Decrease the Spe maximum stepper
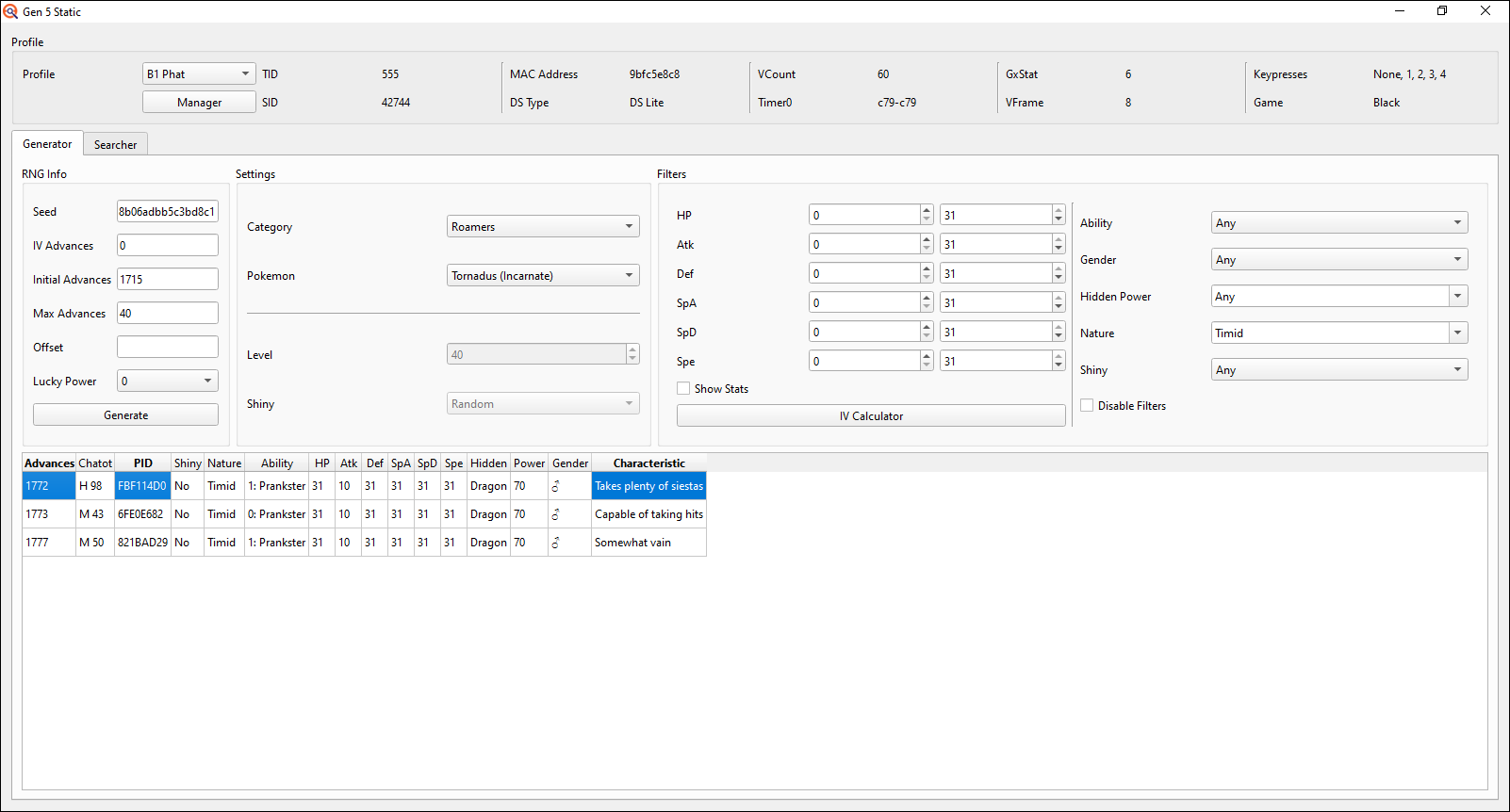1510x812 pixels. (1059, 366)
